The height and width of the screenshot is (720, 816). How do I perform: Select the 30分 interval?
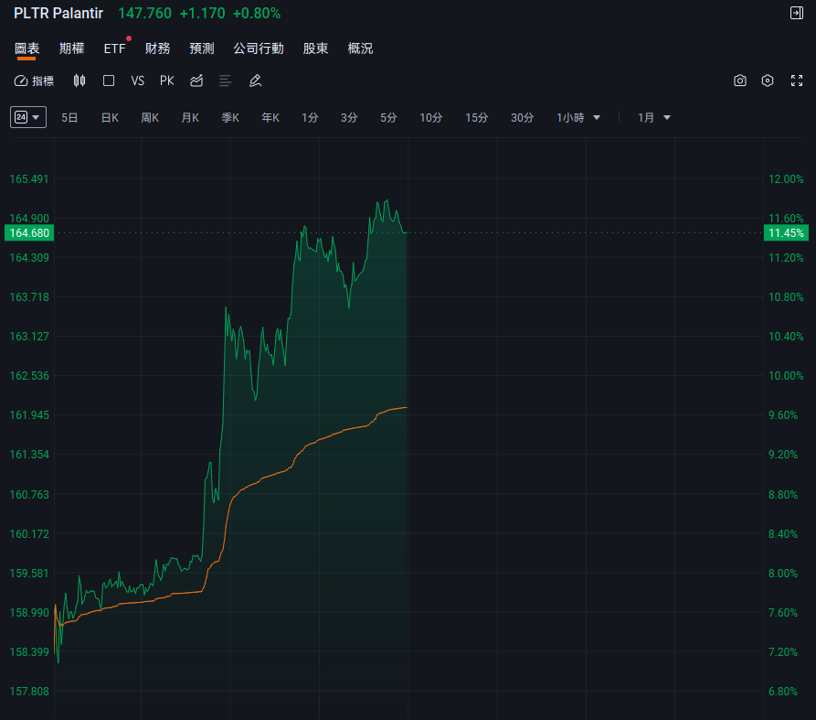522,118
